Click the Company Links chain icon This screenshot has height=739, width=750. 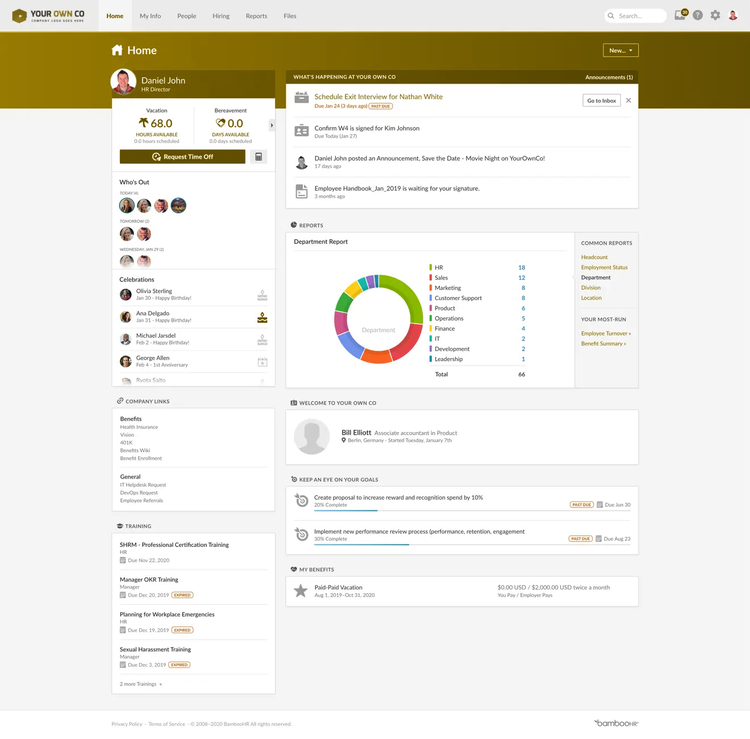coord(120,401)
